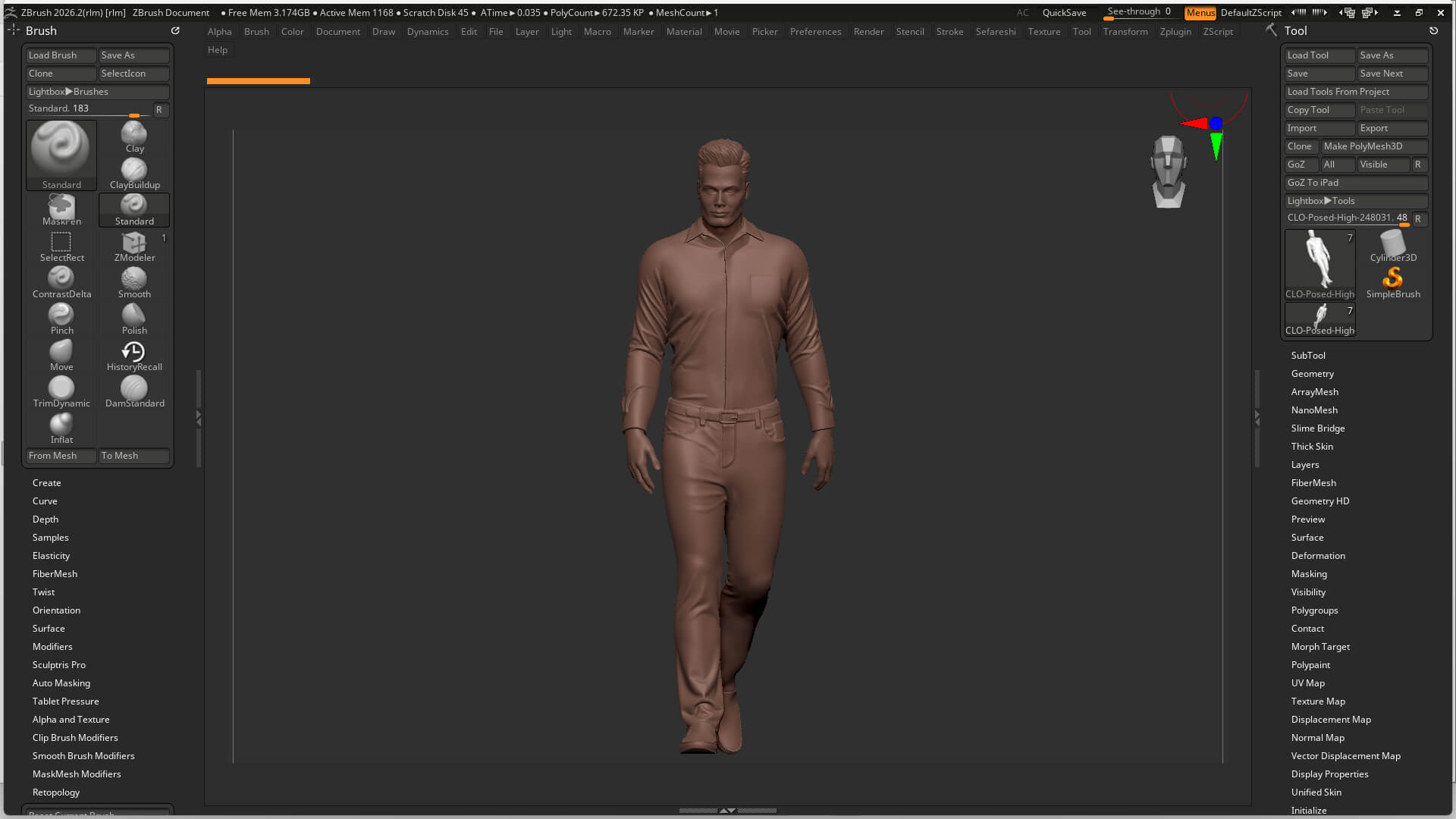1456x819 pixels.
Task: Toggle the Menus button
Action: pyautogui.click(x=1200, y=13)
